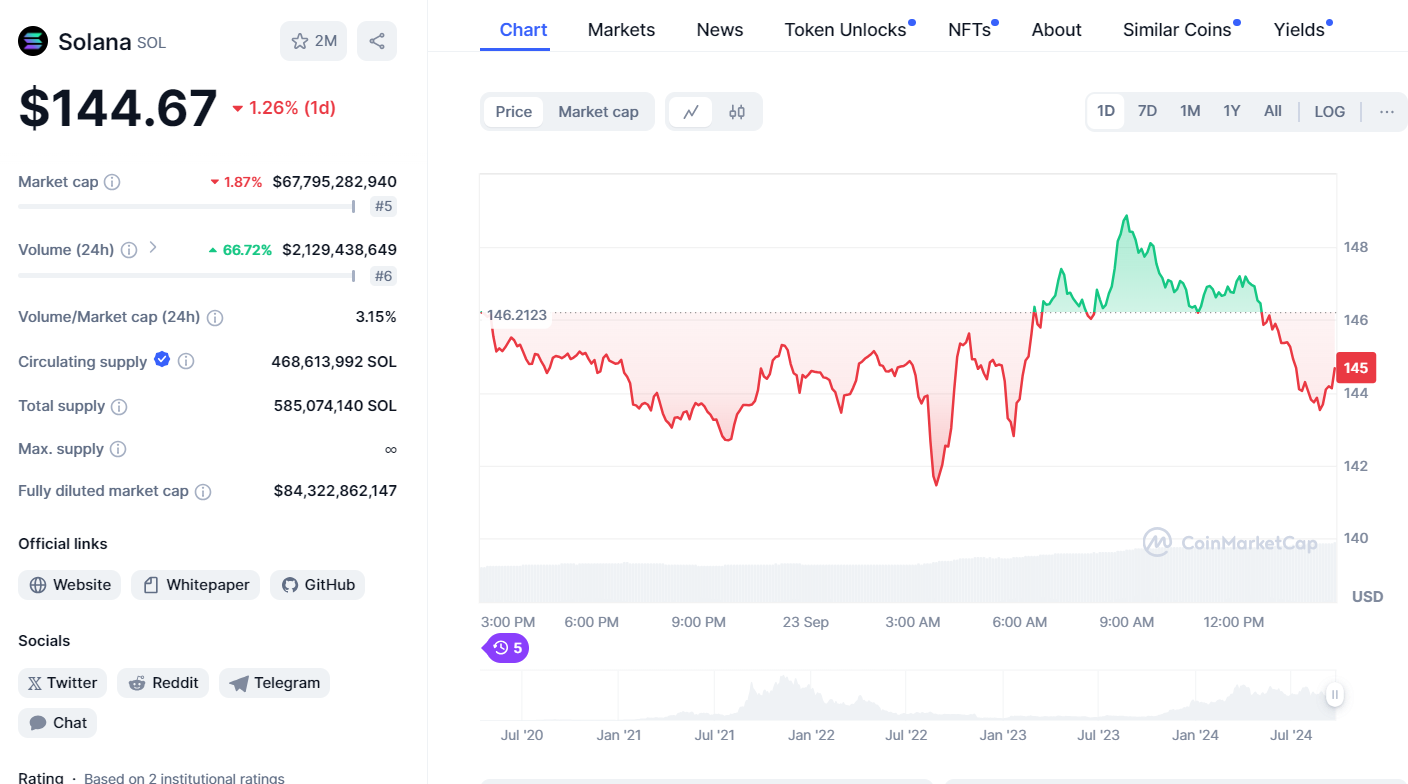1408x784 pixels.
Task: Click the $67,795,282,940 market cap value
Action: point(334,182)
